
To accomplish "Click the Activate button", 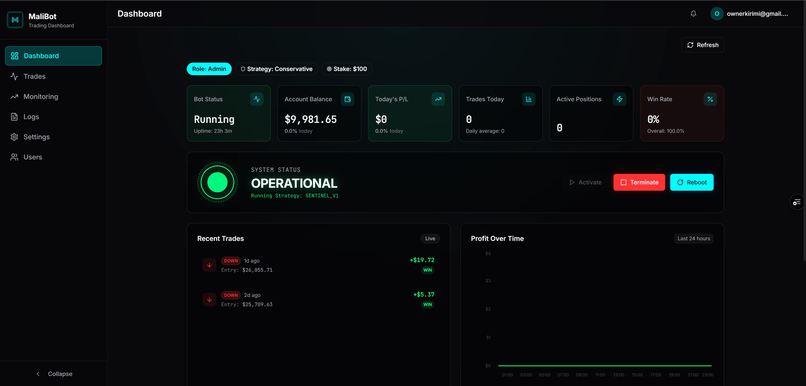I will pos(585,182).
